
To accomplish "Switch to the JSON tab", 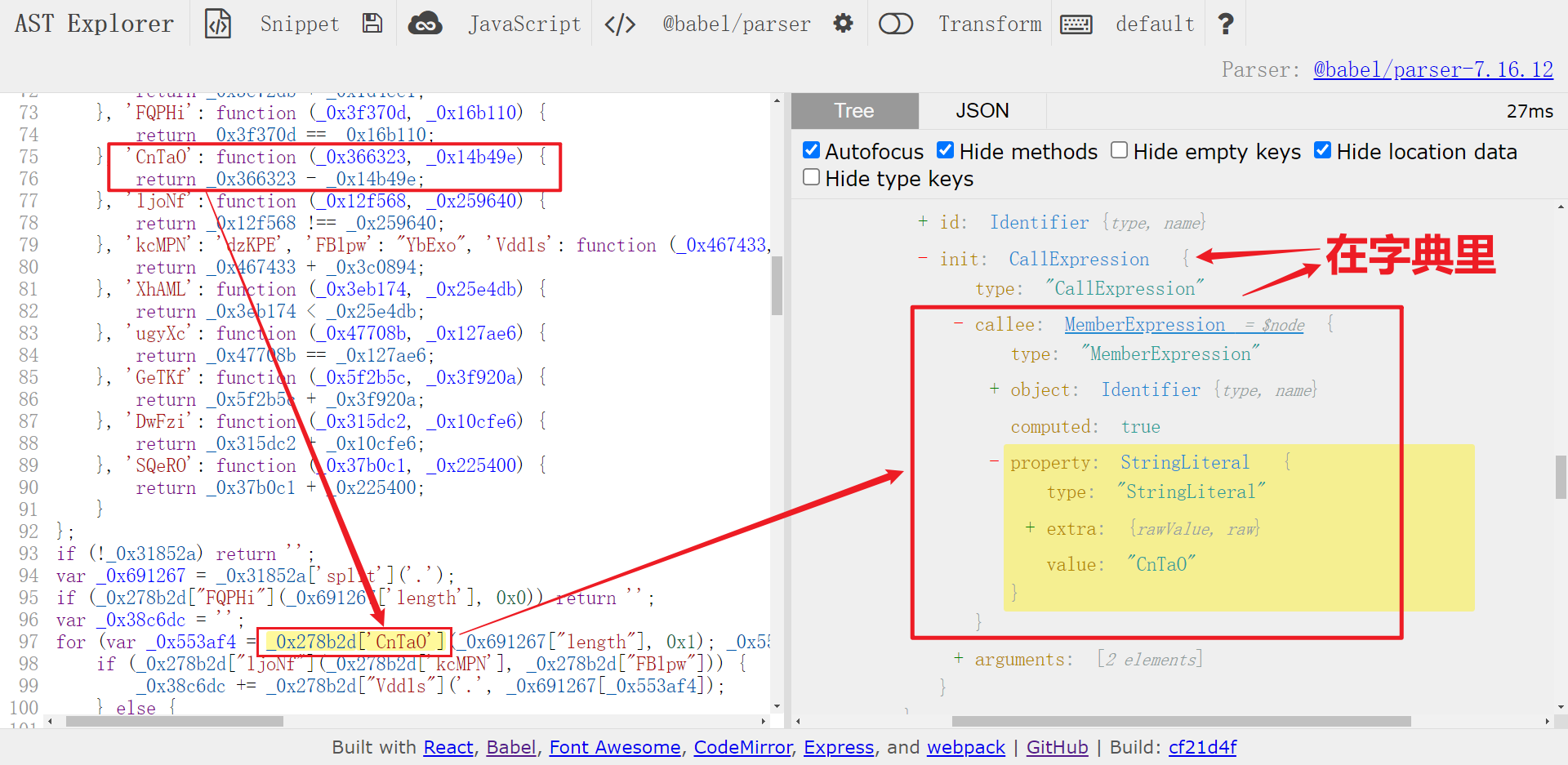I will click(x=982, y=111).
